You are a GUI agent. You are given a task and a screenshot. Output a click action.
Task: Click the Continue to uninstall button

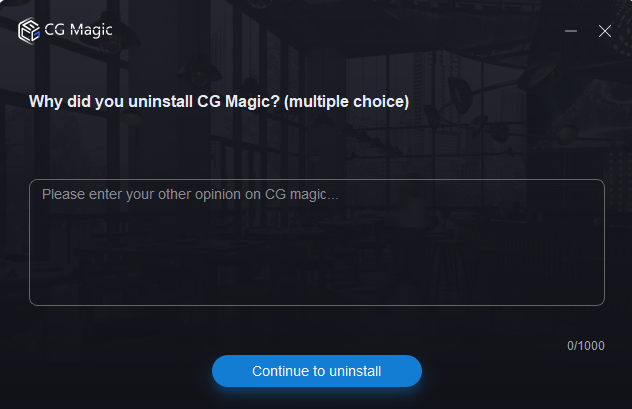317,371
